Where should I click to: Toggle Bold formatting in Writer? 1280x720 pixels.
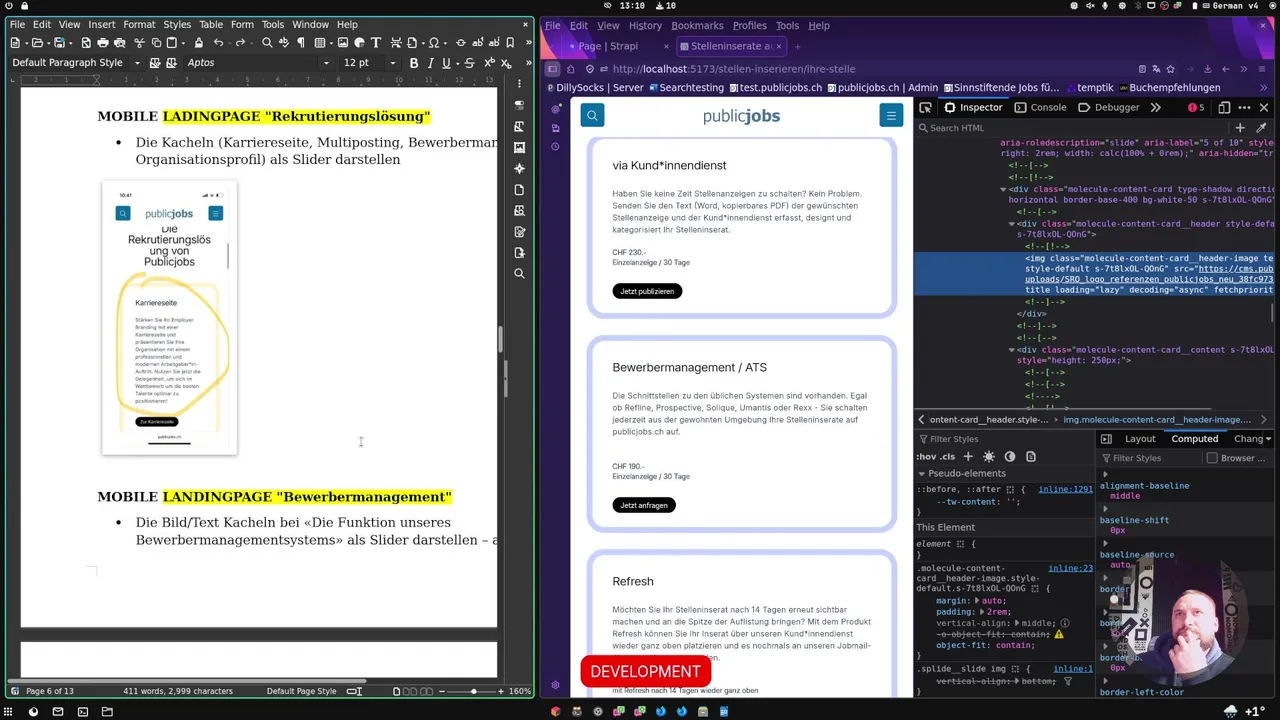(x=414, y=63)
